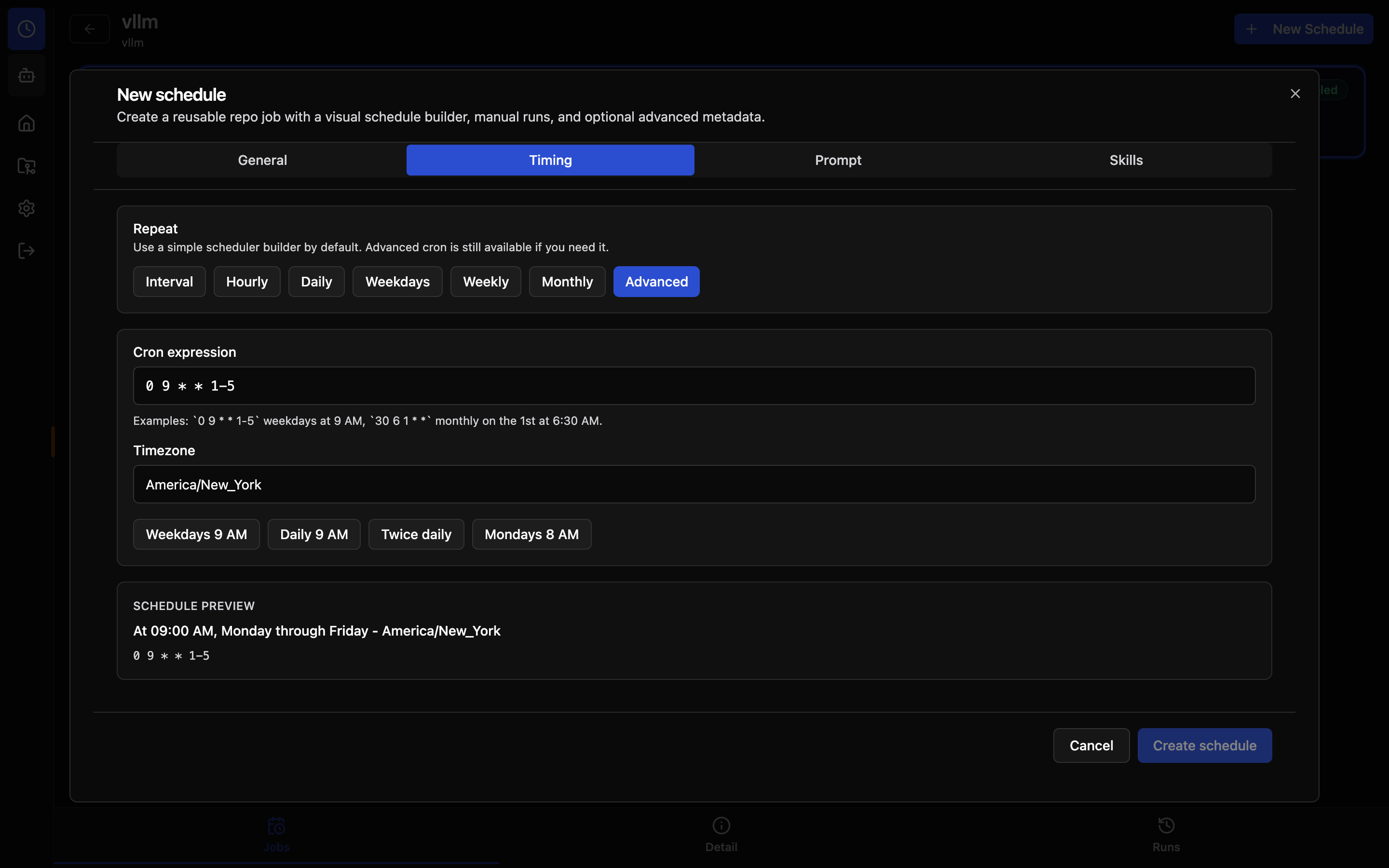Go to the home icon in sidebar
1389x868 pixels.
[x=27, y=123]
